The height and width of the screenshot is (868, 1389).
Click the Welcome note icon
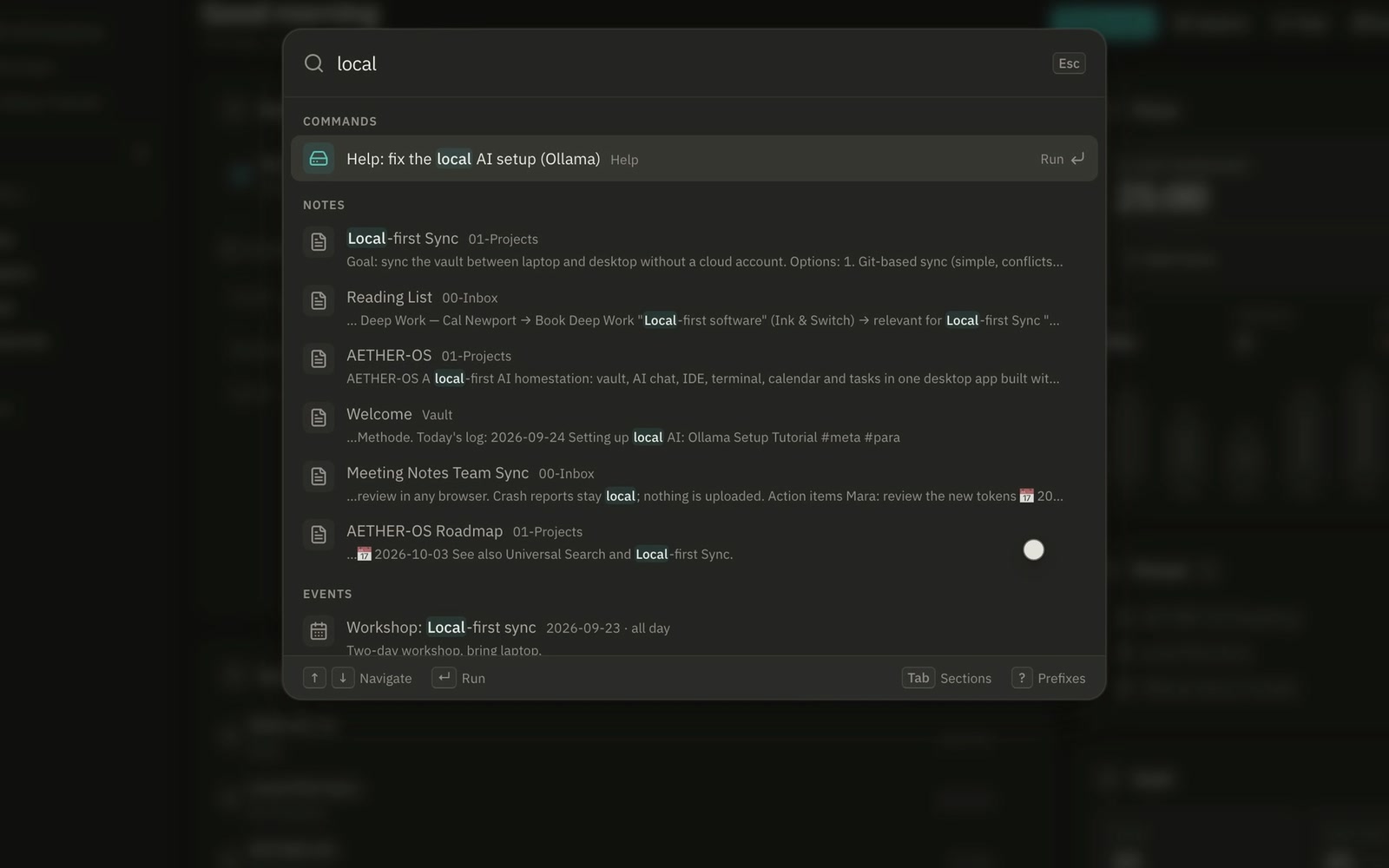click(319, 418)
